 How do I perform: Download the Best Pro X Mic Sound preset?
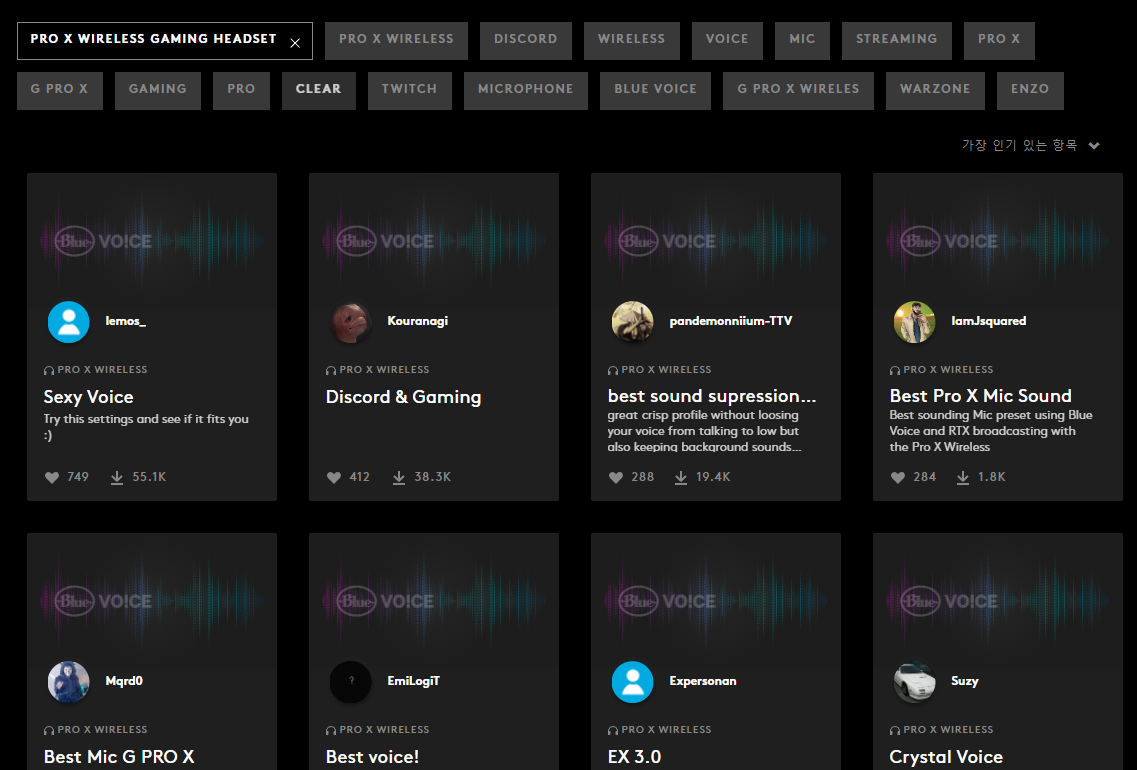coord(963,477)
